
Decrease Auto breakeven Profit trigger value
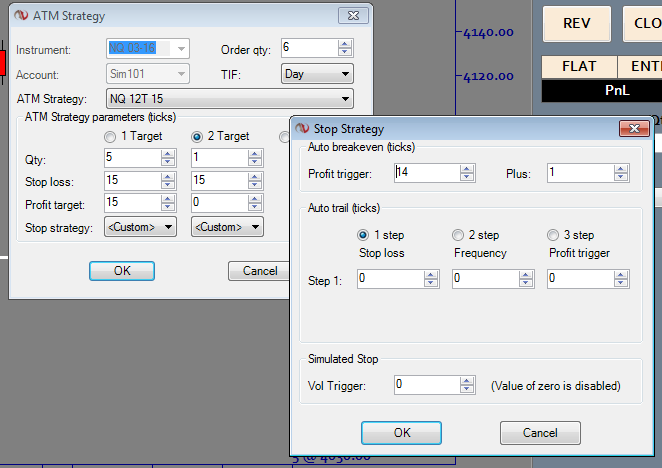[x=467, y=177]
